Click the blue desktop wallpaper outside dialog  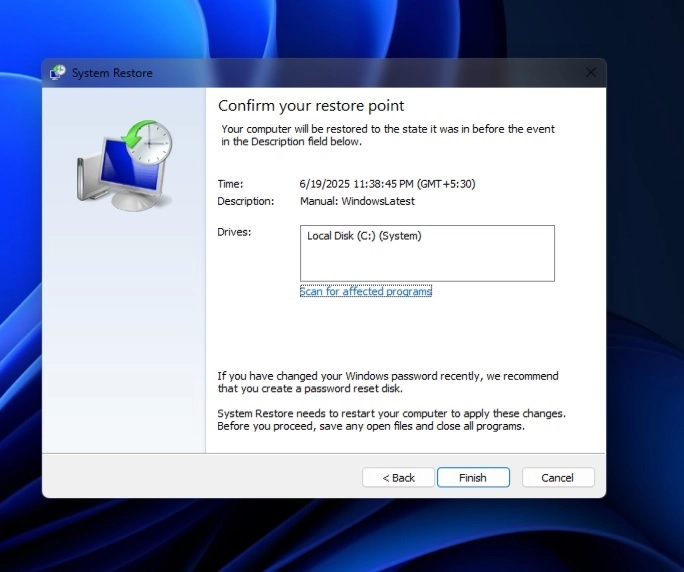[640, 300]
